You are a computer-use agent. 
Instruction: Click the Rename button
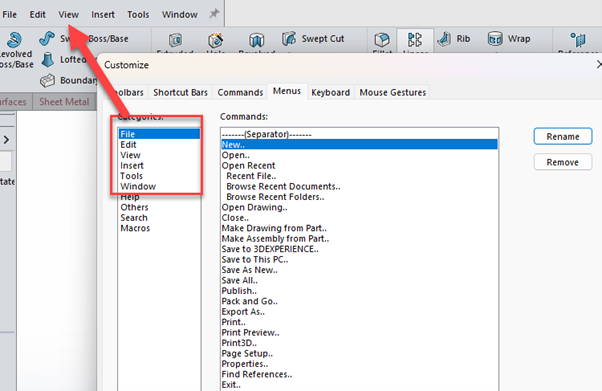click(x=563, y=137)
